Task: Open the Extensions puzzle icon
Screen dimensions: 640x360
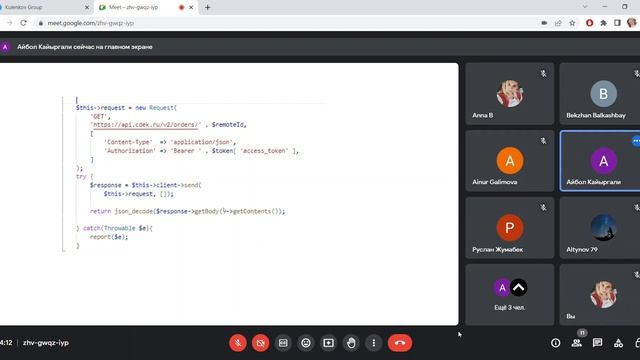Action: pyautogui.click(x=604, y=23)
